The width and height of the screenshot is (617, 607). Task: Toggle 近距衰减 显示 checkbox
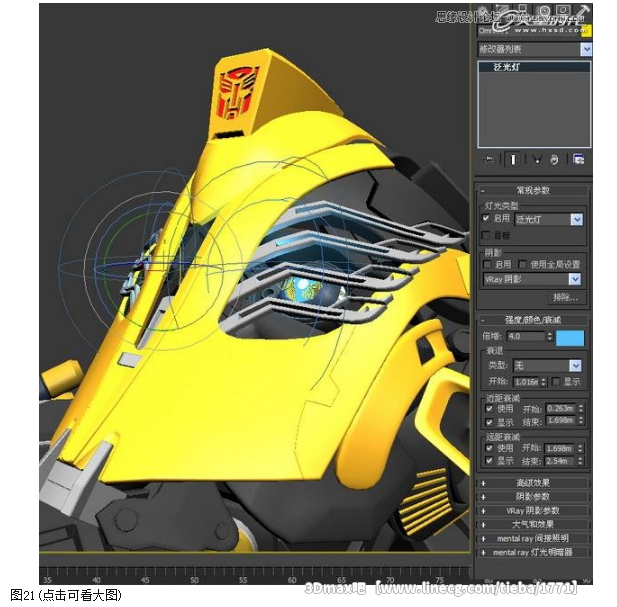click(489, 422)
